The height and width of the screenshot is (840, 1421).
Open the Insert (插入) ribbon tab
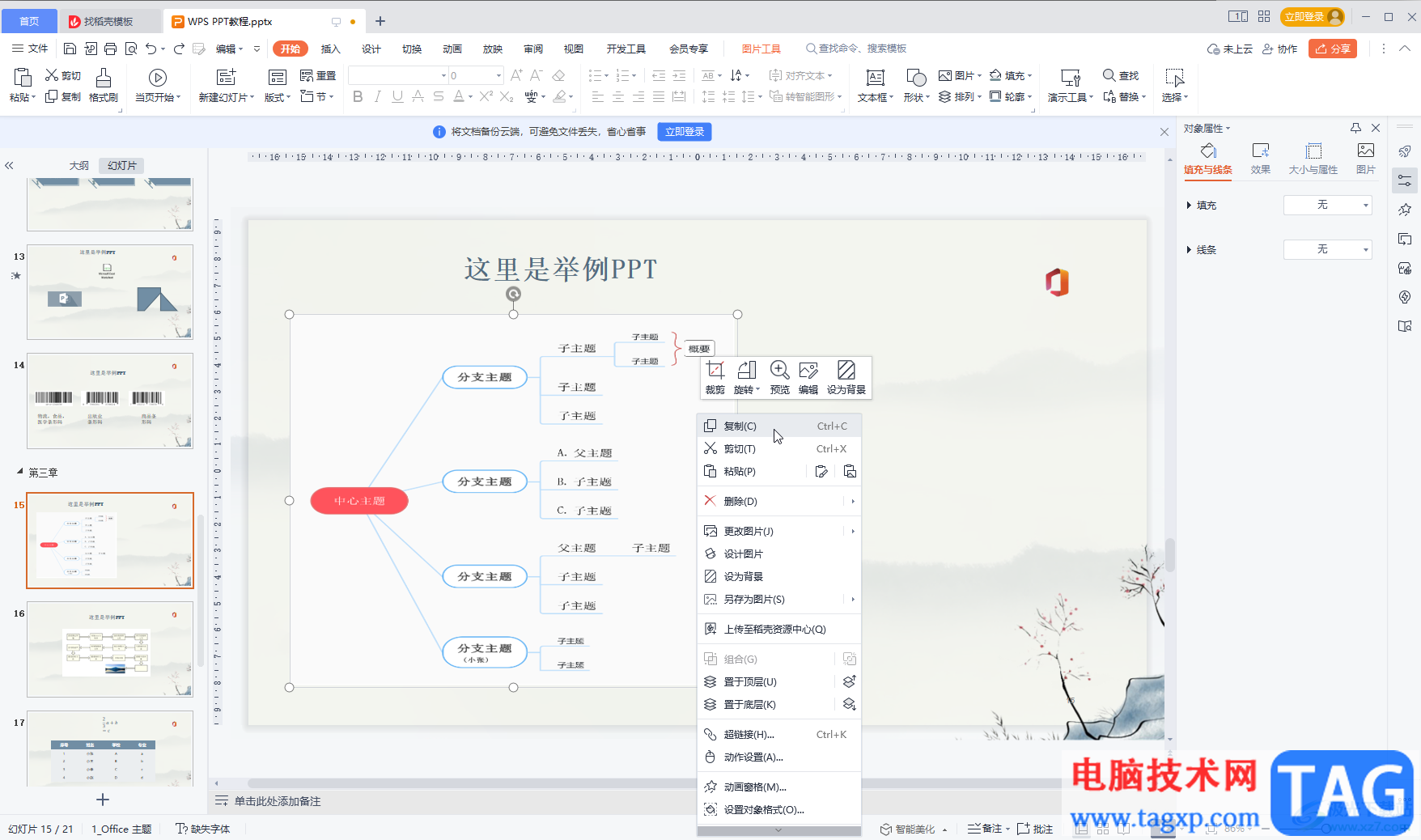coord(330,49)
